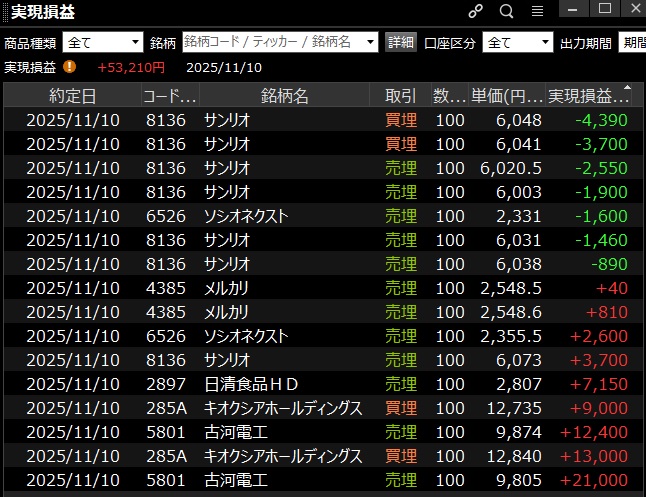Screen dimensions: 646x497
Task: Click the search magnifier icon
Action: click(506, 11)
